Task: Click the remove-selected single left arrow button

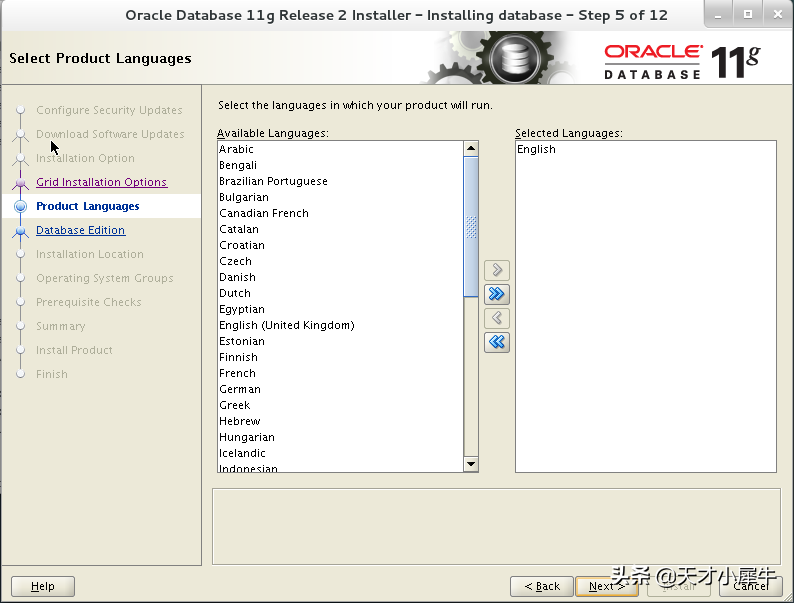Action: click(x=497, y=318)
